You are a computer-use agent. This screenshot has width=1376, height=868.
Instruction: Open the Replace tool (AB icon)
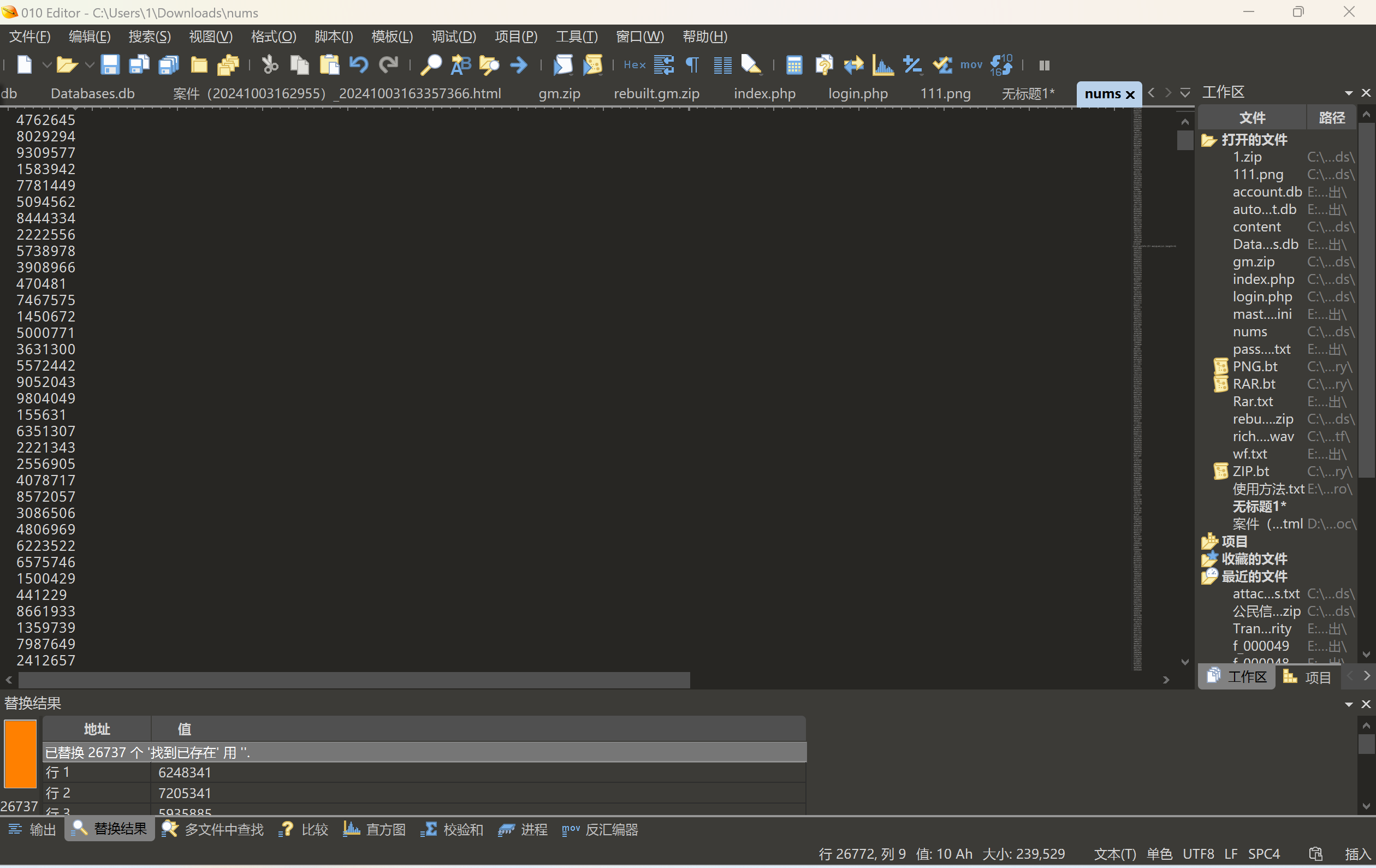[460, 65]
